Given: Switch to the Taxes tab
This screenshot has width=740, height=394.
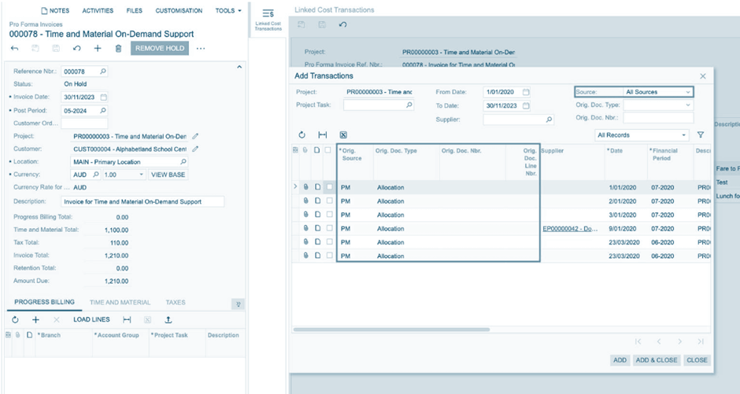Looking at the screenshot, I should pyautogui.click(x=176, y=302).
